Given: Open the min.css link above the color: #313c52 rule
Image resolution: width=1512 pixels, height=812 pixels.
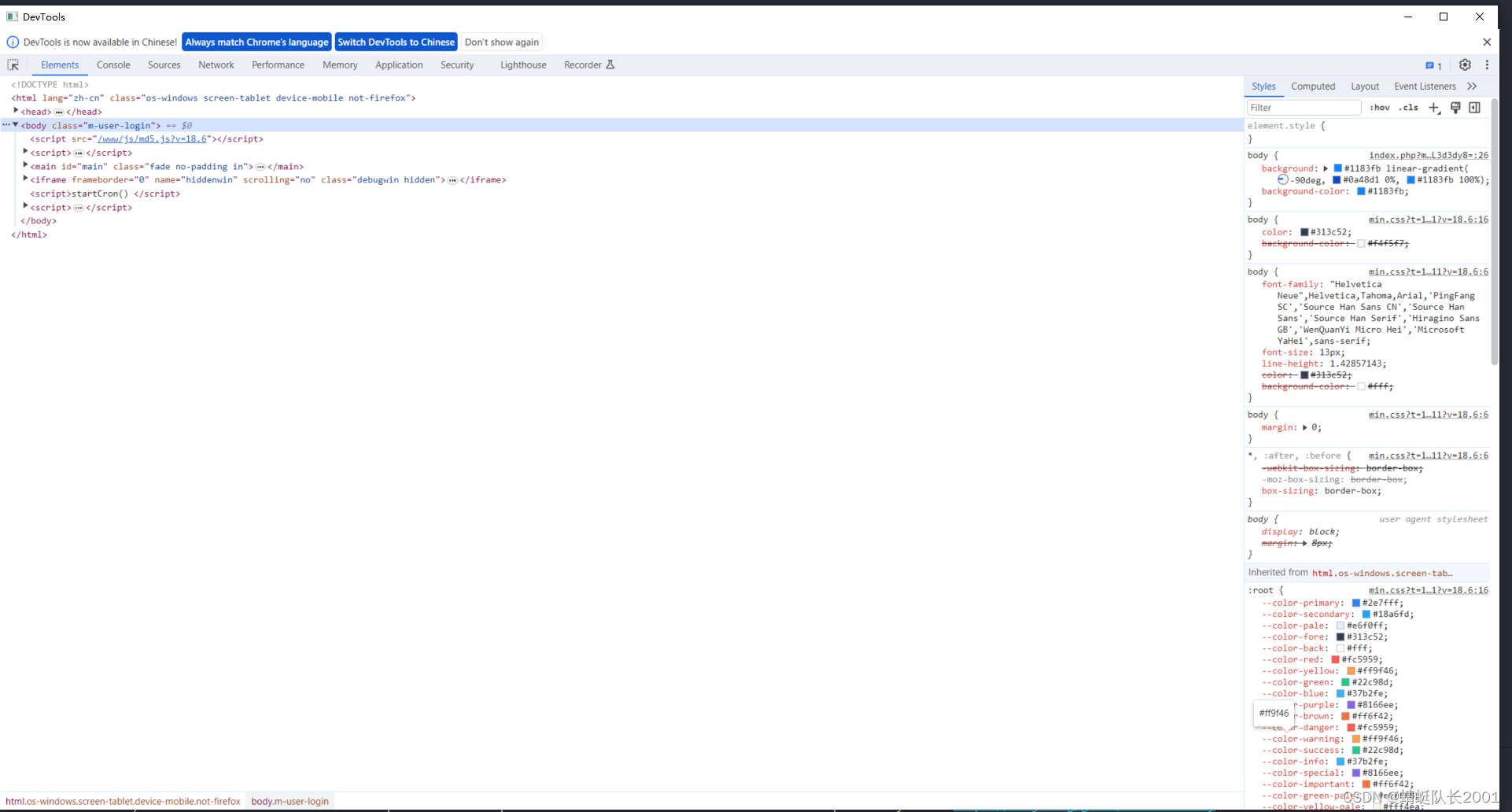Looking at the screenshot, I should [1429, 220].
